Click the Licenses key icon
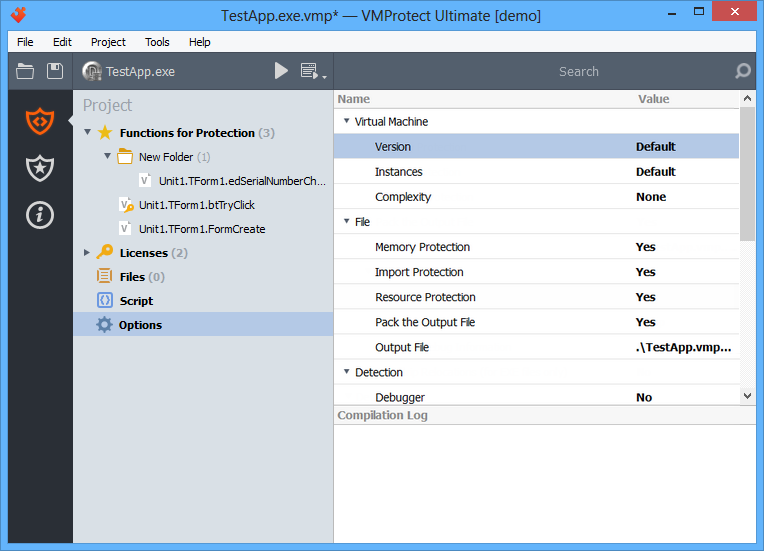The height and width of the screenshot is (551, 764). coord(105,252)
